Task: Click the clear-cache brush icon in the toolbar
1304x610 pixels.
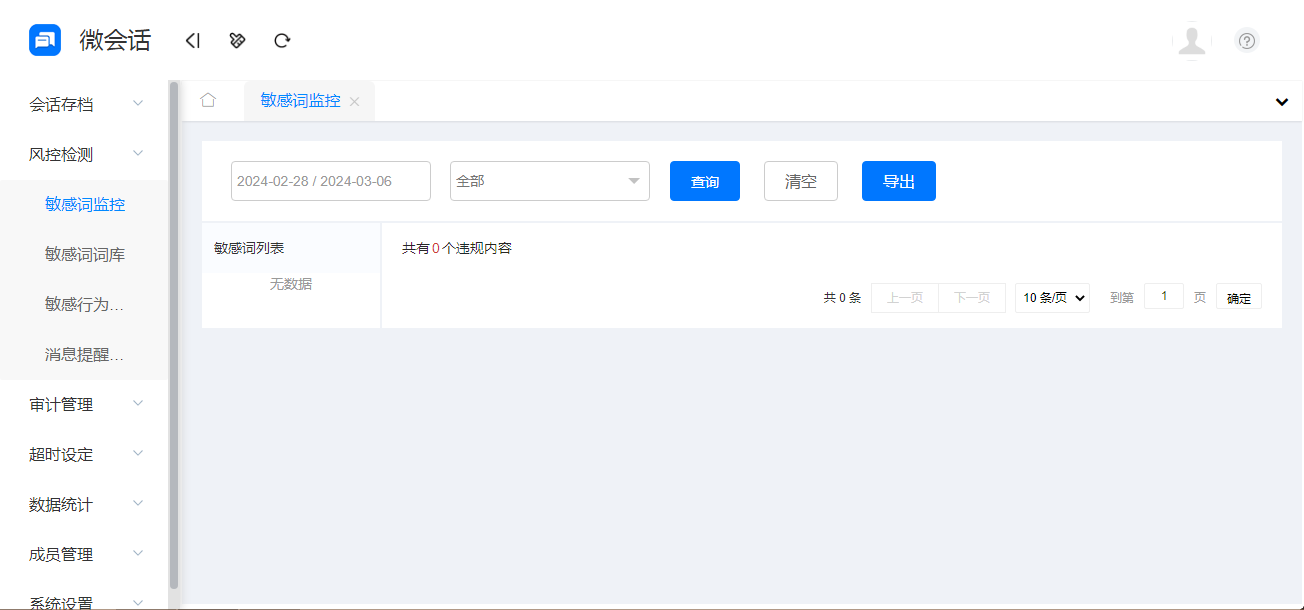Action: click(x=237, y=40)
